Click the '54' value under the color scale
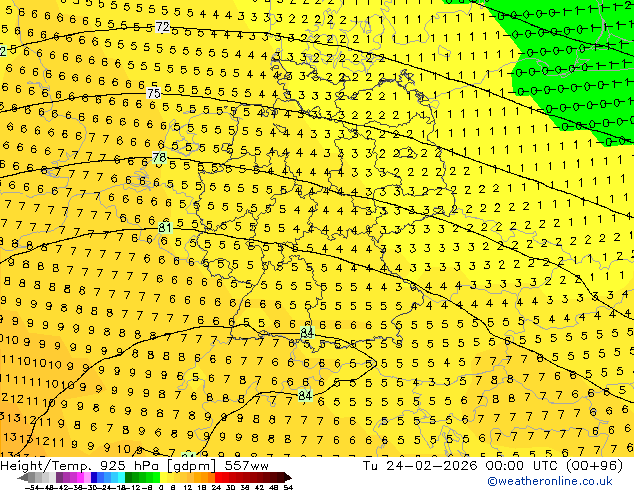 point(289,488)
